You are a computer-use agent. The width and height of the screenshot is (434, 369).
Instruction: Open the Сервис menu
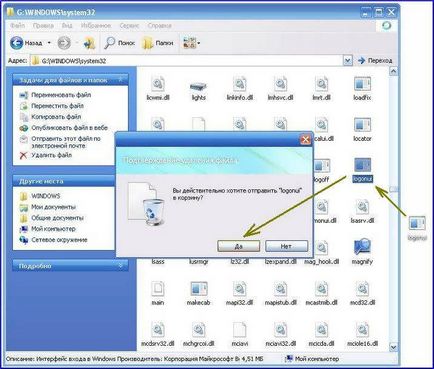129,25
